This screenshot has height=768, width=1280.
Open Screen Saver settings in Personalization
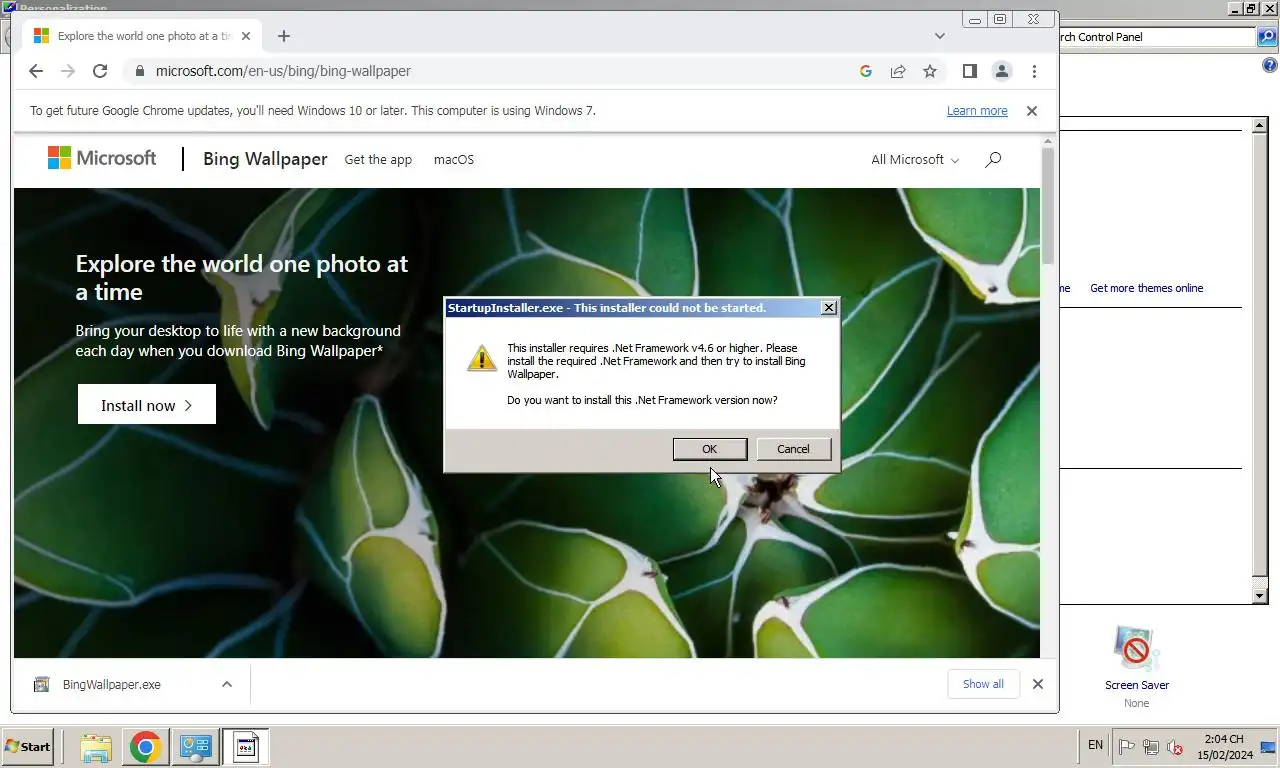tap(1137, 665)
